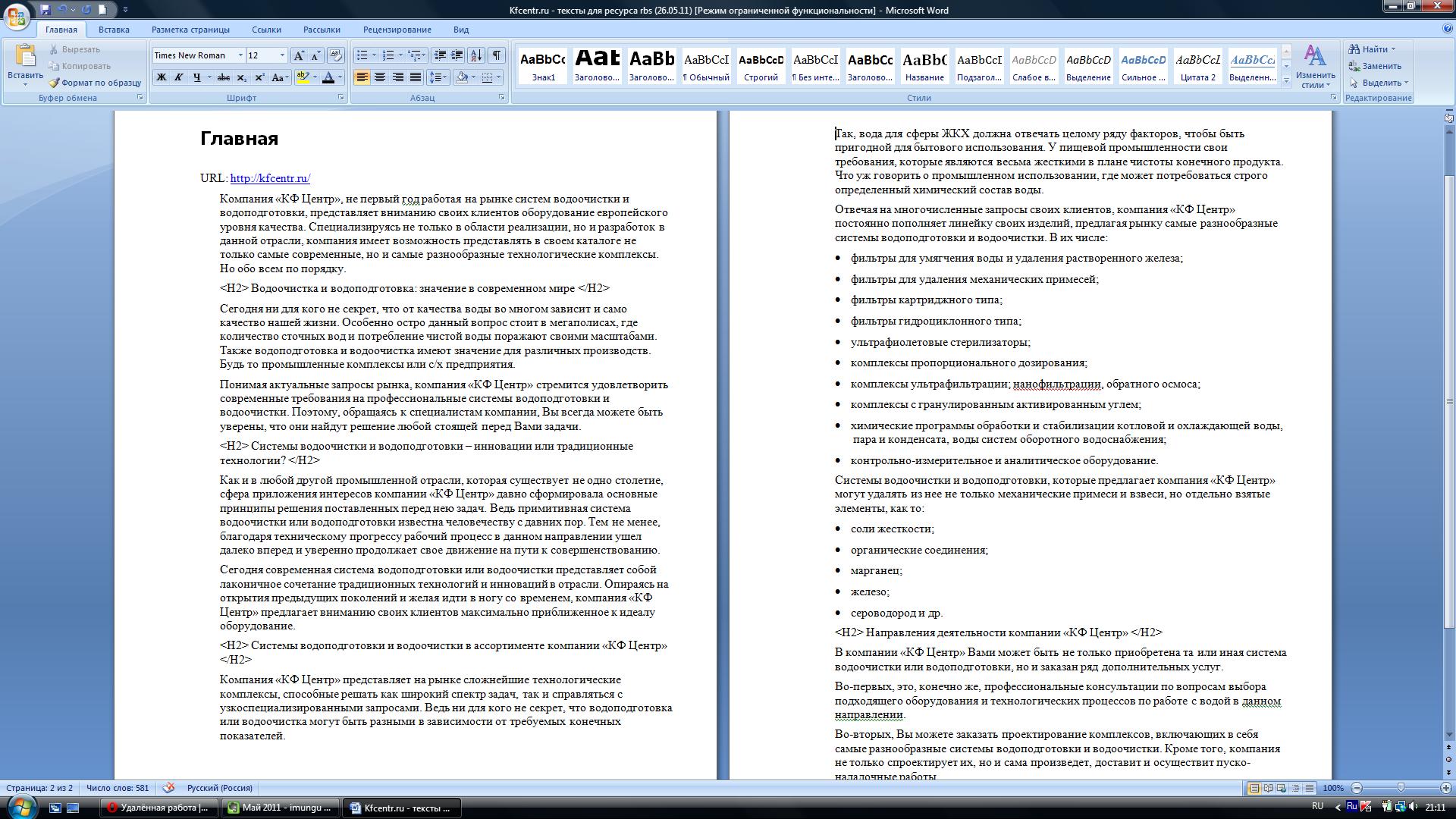Click the yellow text highlight color button
This screenshot has width=1456, height=819.
pos(303,77)
